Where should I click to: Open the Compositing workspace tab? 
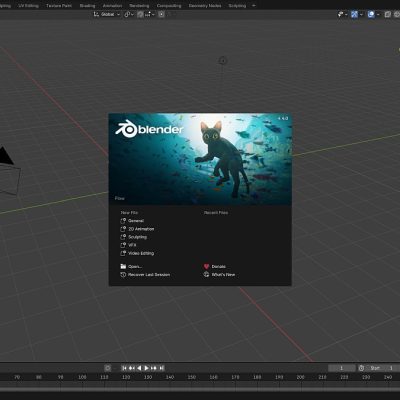tap(169, 6)
